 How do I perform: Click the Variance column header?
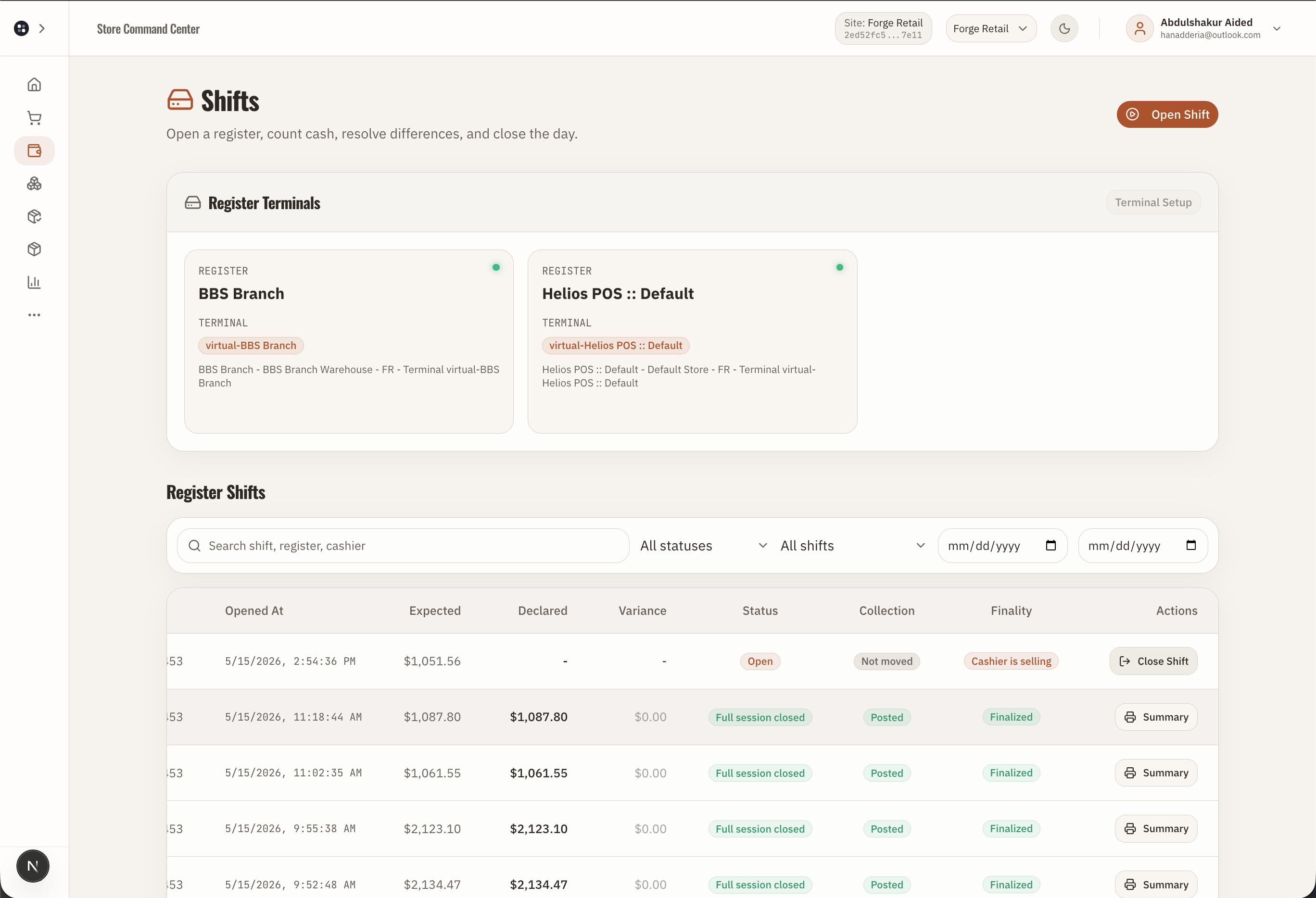coord(642,611)
